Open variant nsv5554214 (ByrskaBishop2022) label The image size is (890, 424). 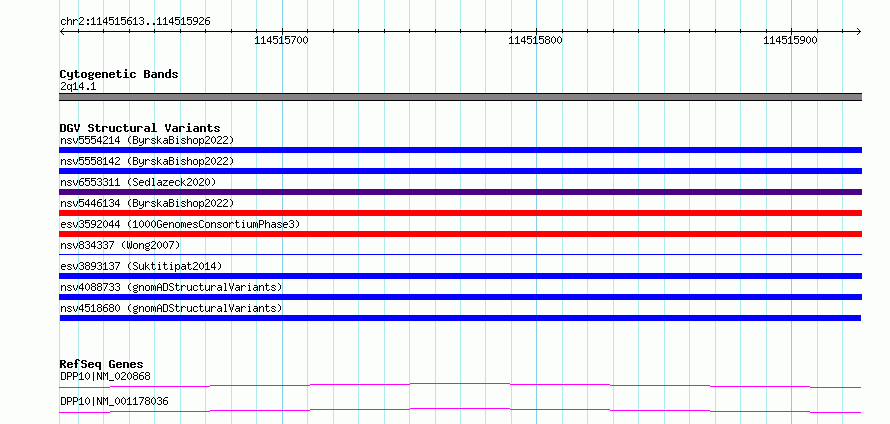click(x=147, y=140)
